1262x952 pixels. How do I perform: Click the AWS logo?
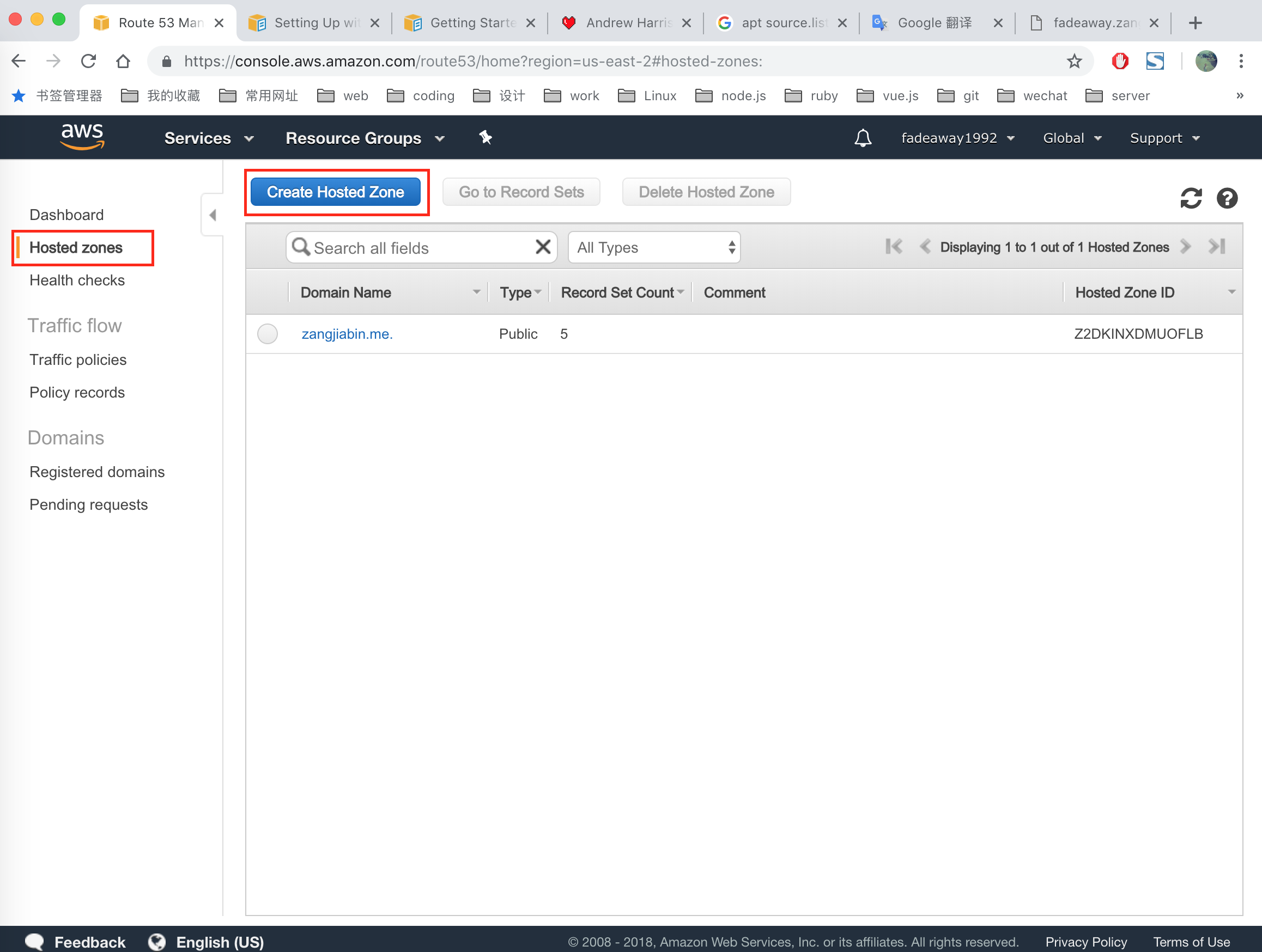pos(83,136)
